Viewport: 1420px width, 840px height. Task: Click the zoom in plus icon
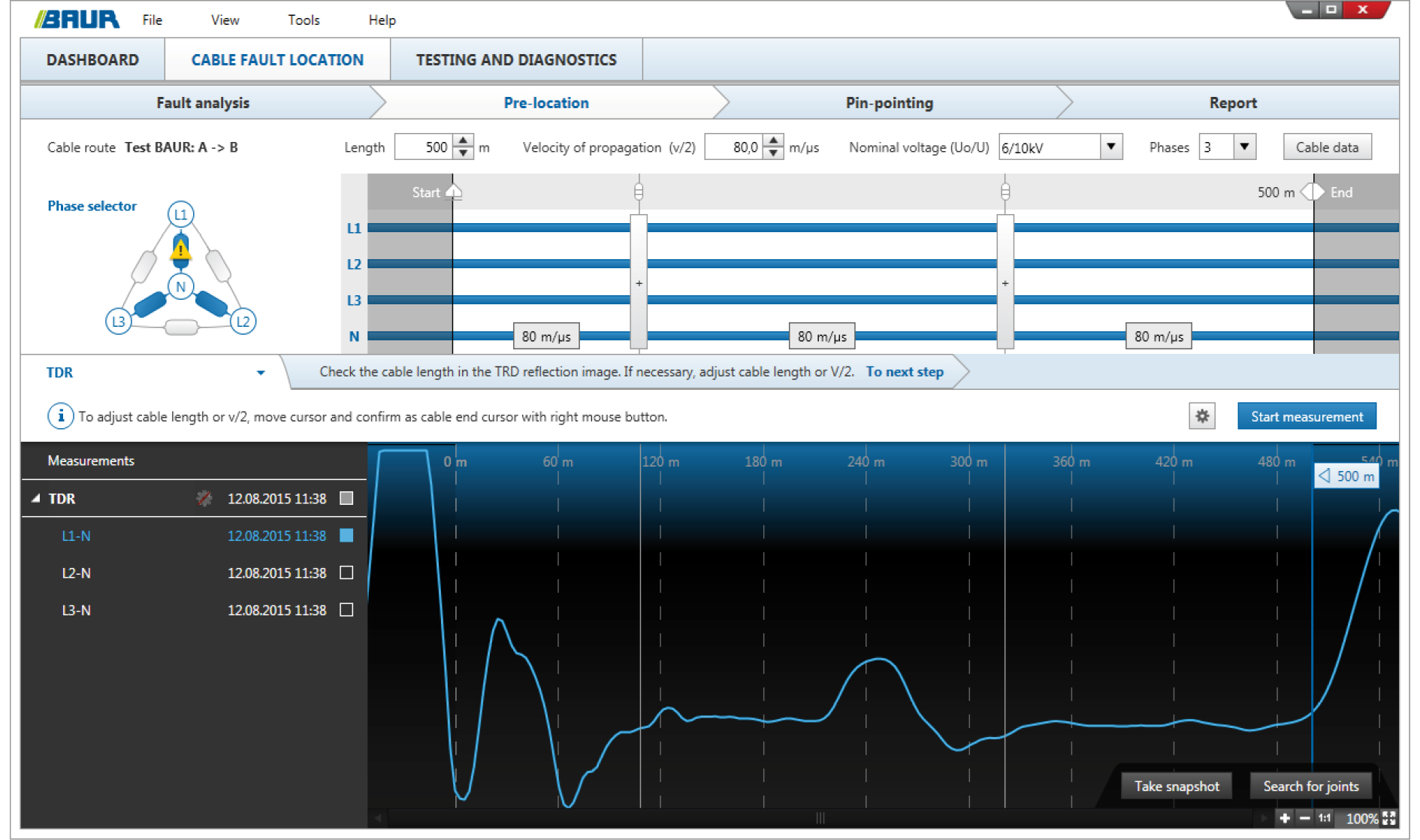[1286, 818]
